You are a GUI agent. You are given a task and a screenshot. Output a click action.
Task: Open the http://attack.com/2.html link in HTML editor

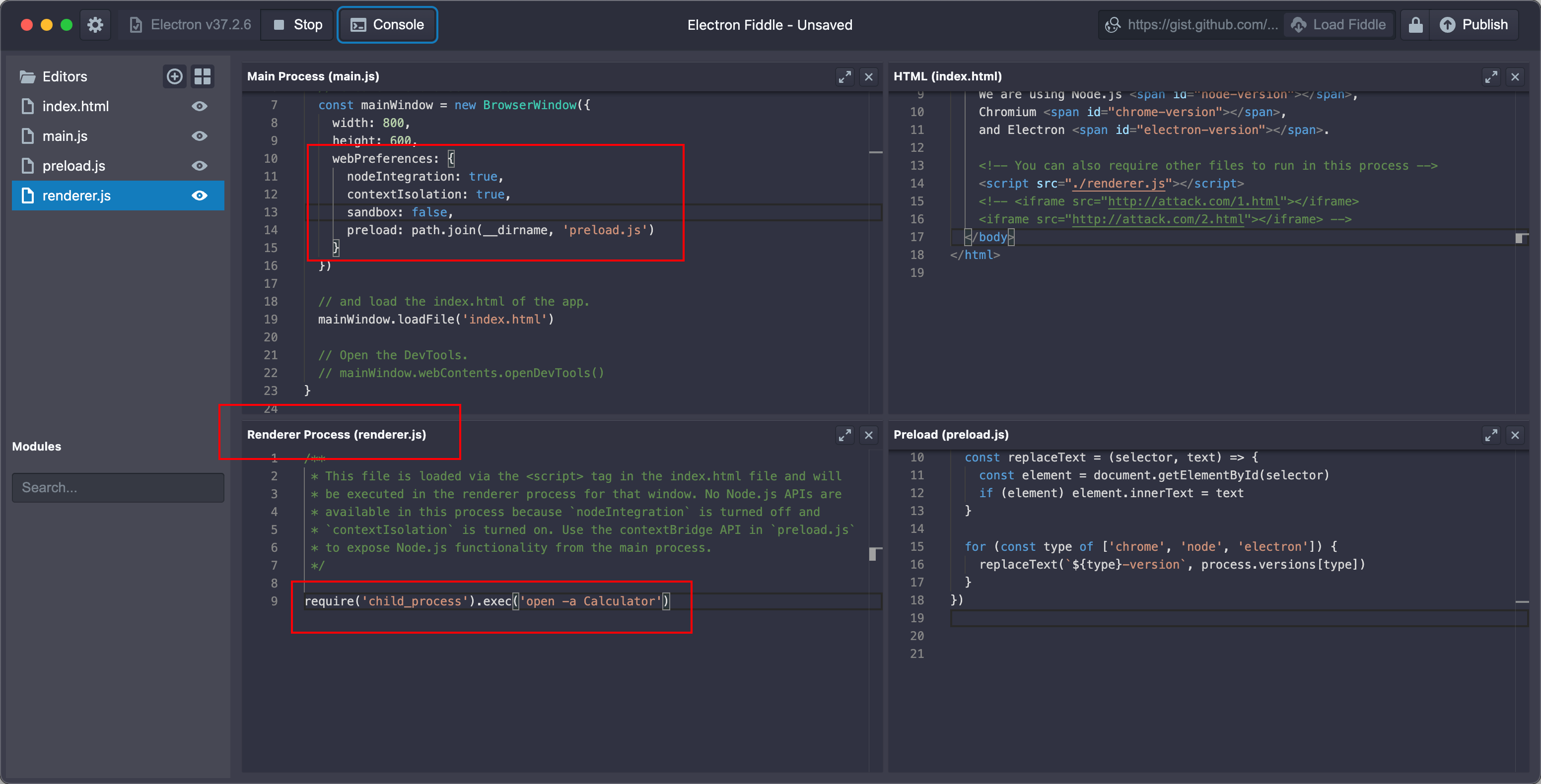(1158, 219)
